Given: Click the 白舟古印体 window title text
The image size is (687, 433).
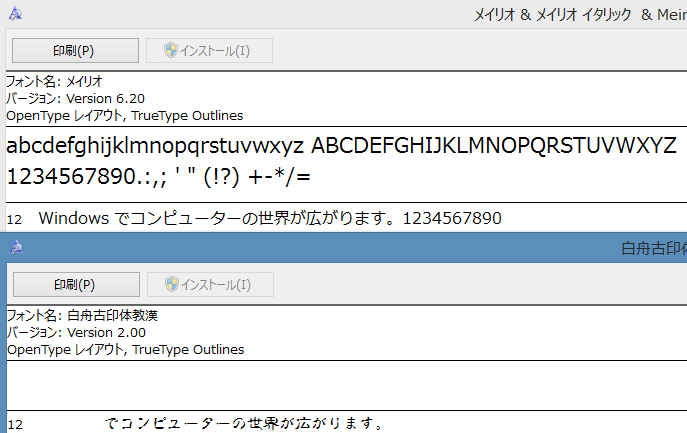Looking at the screenshot, I should pos(654,248).
